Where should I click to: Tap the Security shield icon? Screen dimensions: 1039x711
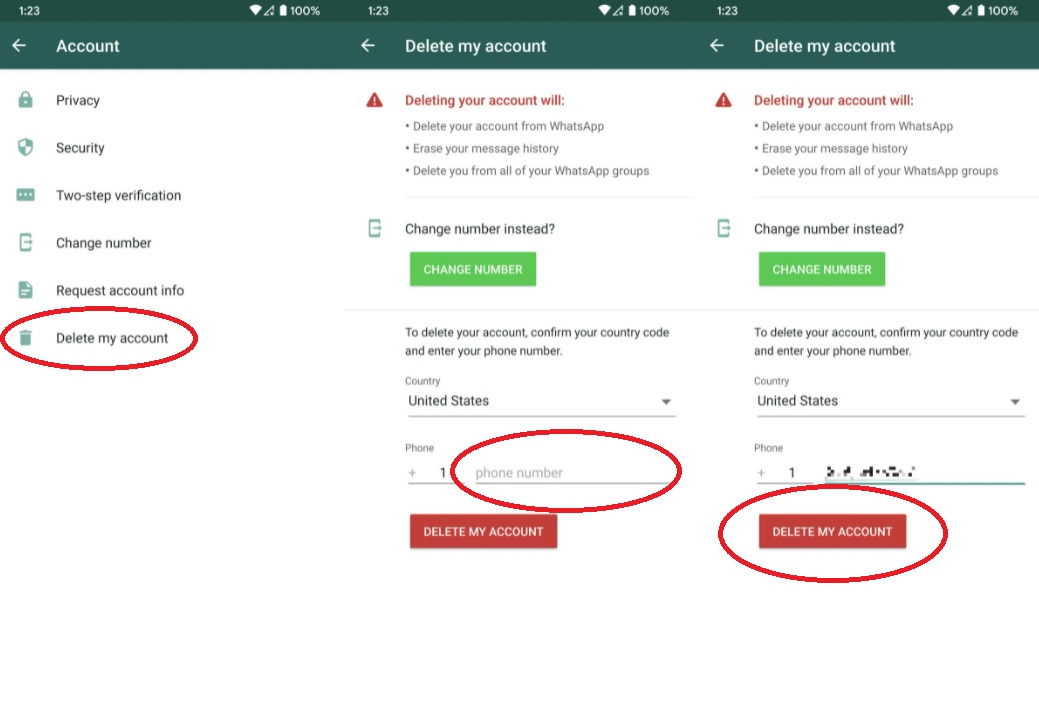[25, 147]
